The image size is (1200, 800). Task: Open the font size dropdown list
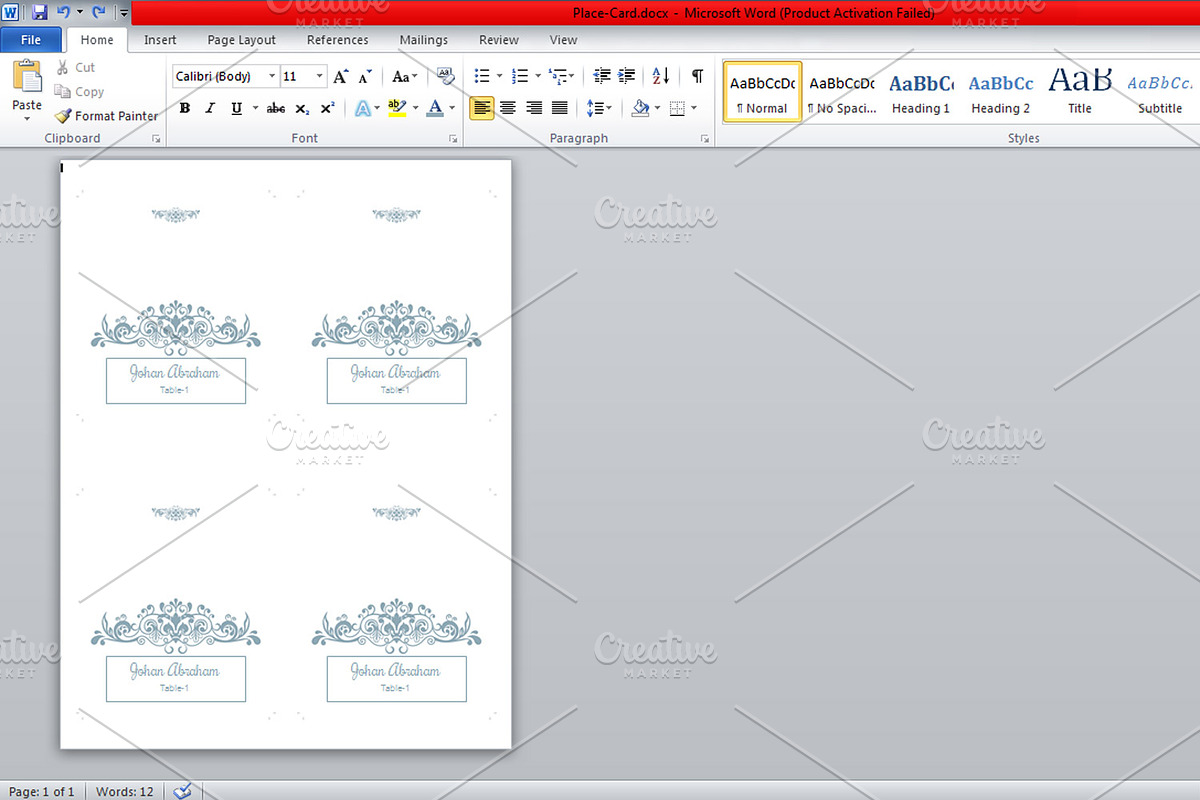point(320,76)
